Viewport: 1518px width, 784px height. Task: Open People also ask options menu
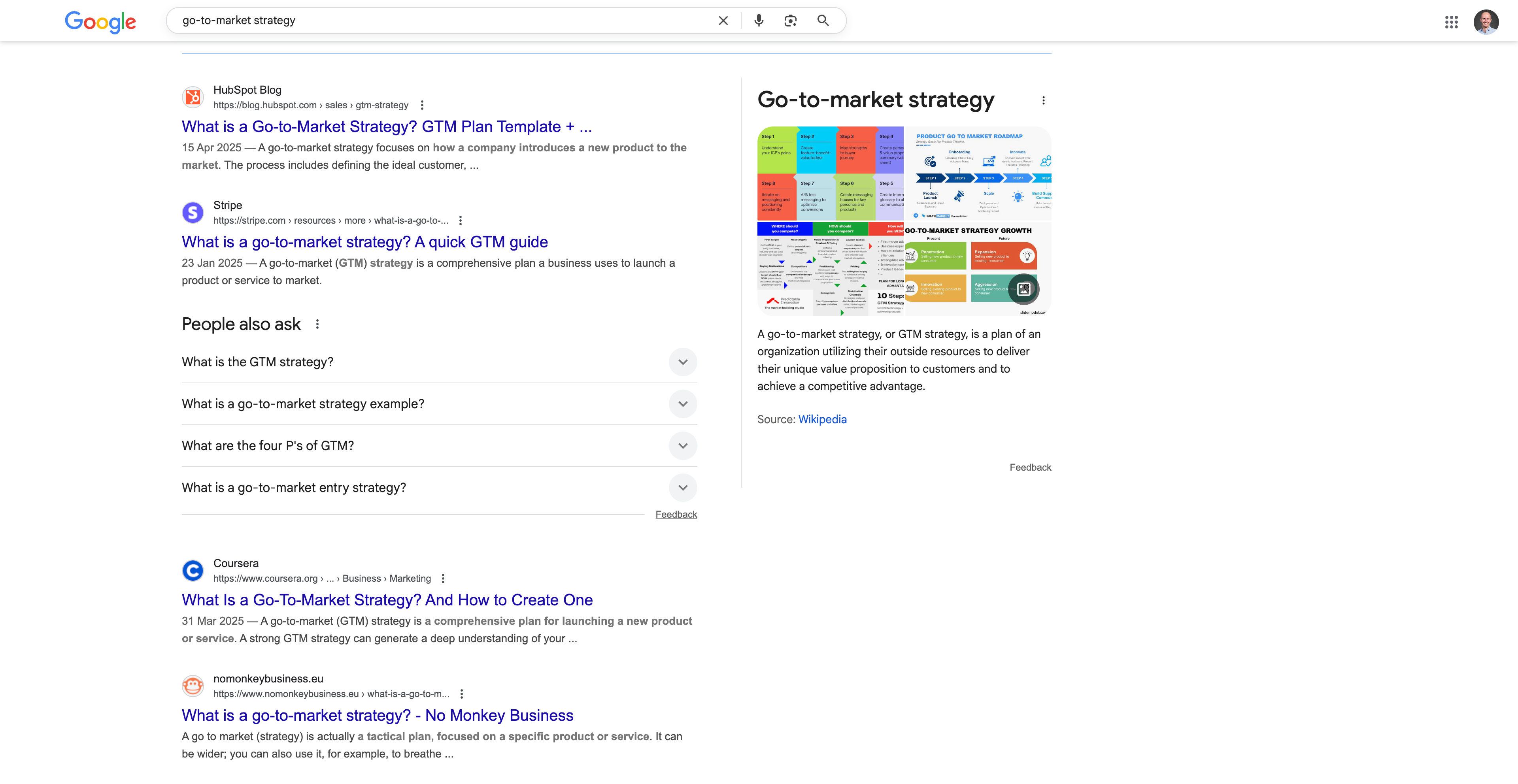(x=317, y=324)
